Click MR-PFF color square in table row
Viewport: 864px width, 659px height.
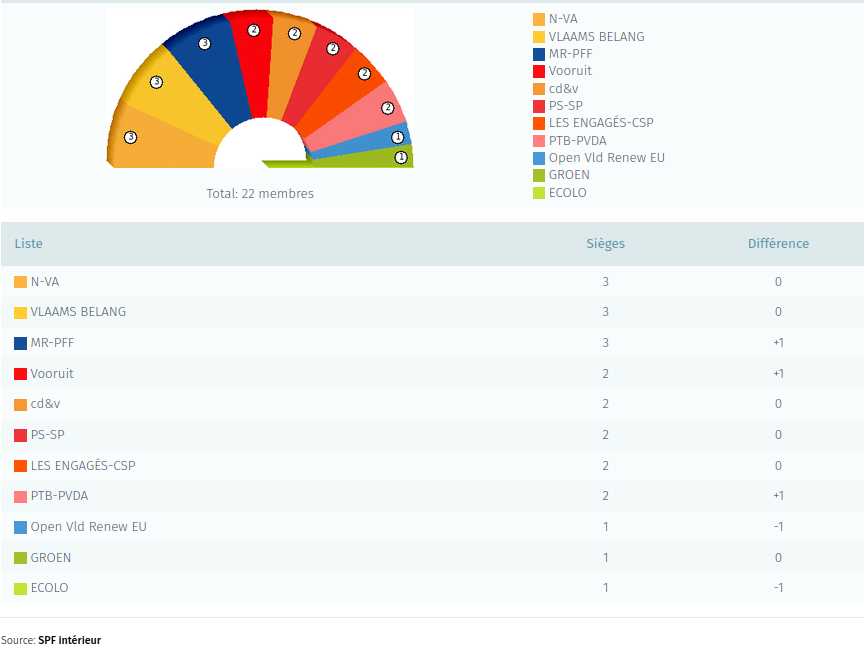(20, 343)
